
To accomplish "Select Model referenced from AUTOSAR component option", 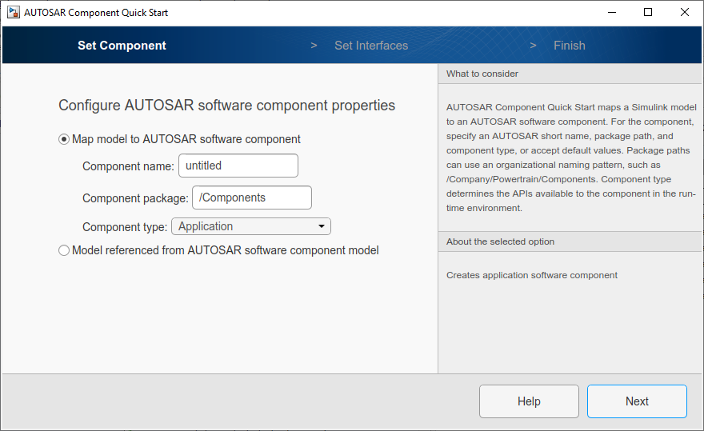I will pos(65,251).
